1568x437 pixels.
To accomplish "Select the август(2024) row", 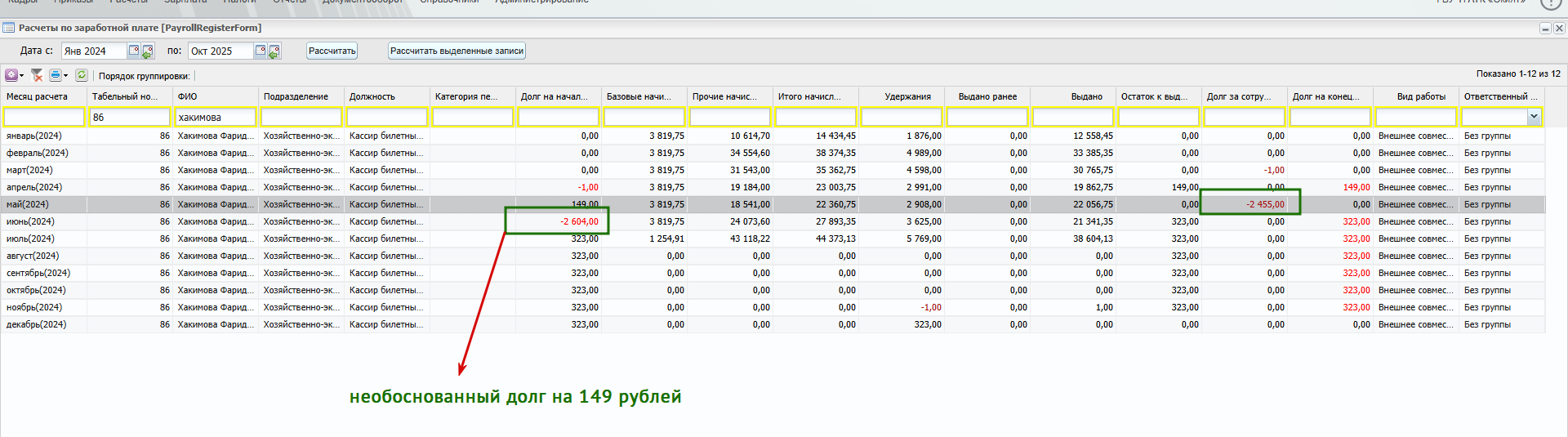I will [x=773, y=256].
